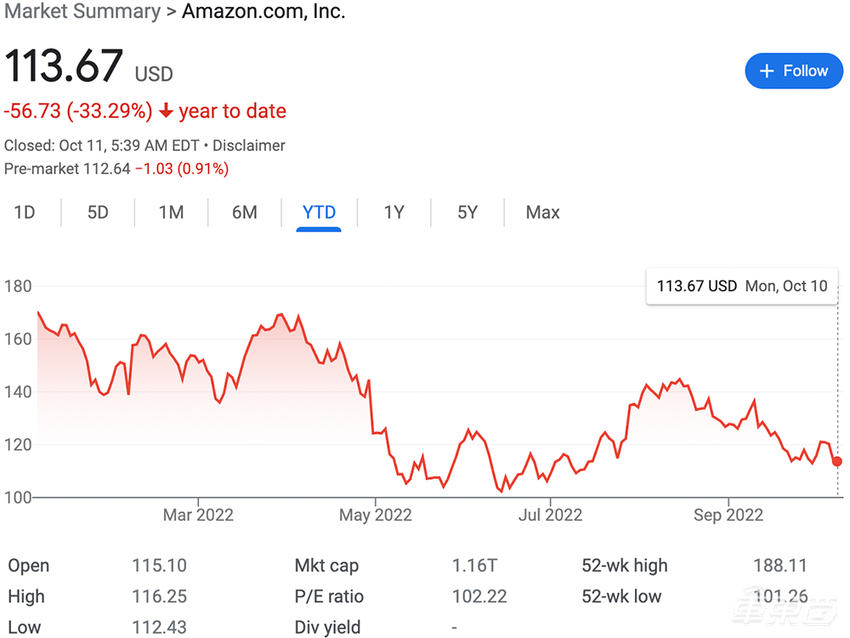
Task: Select the 1M chart range
Action: [171, 212]
